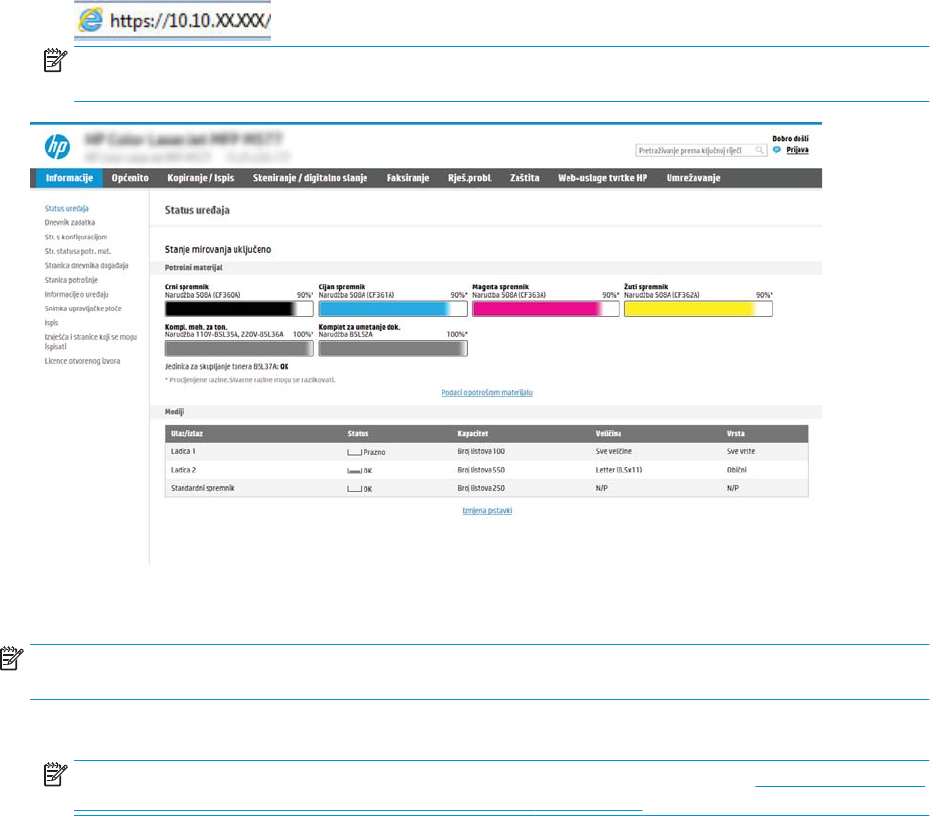The image size is (930, 816).
Task: Open the Umrežavanje tab
Action: point(693,178)
